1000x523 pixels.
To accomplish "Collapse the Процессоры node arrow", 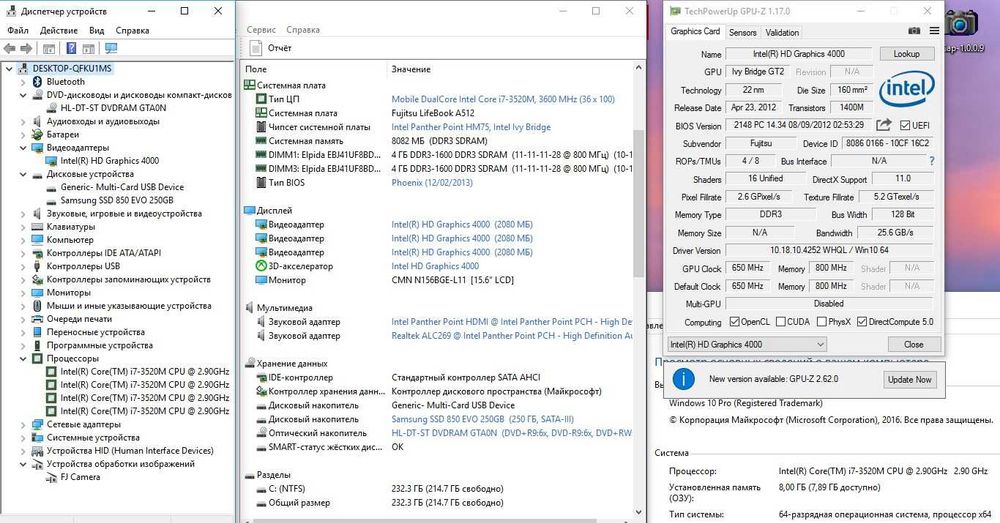I will pos(23,358).
